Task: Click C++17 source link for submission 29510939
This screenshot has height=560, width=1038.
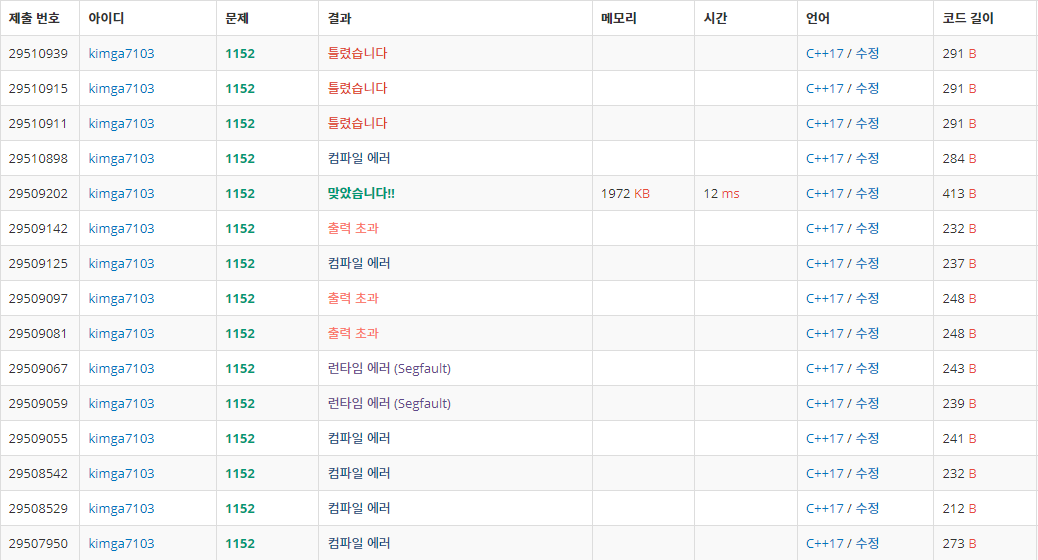Action: (824, 54)
